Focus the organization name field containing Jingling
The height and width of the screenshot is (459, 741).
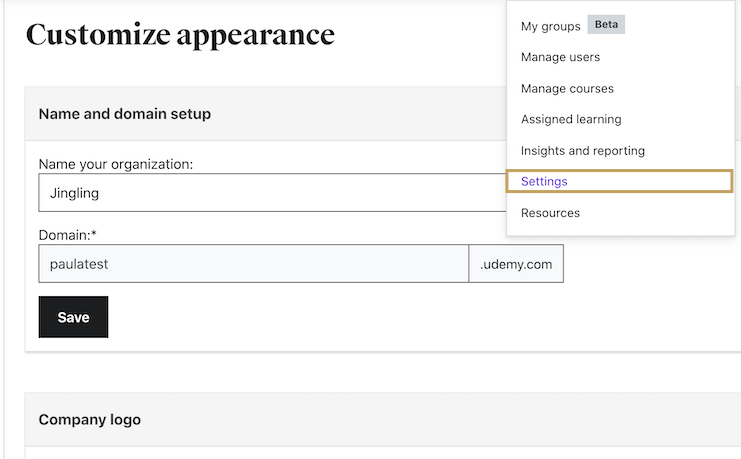pos(270,193)
